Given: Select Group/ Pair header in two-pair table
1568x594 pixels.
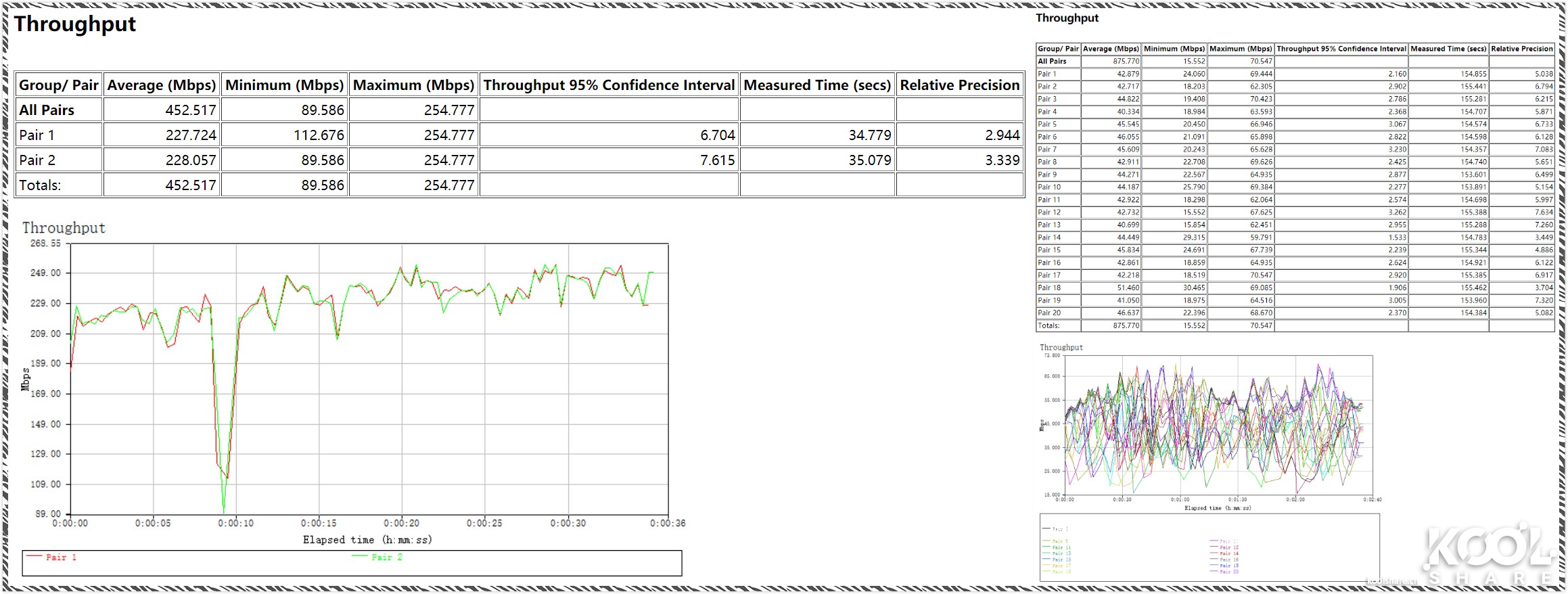Looking at the screenshot, I should [x=59, y=85].
